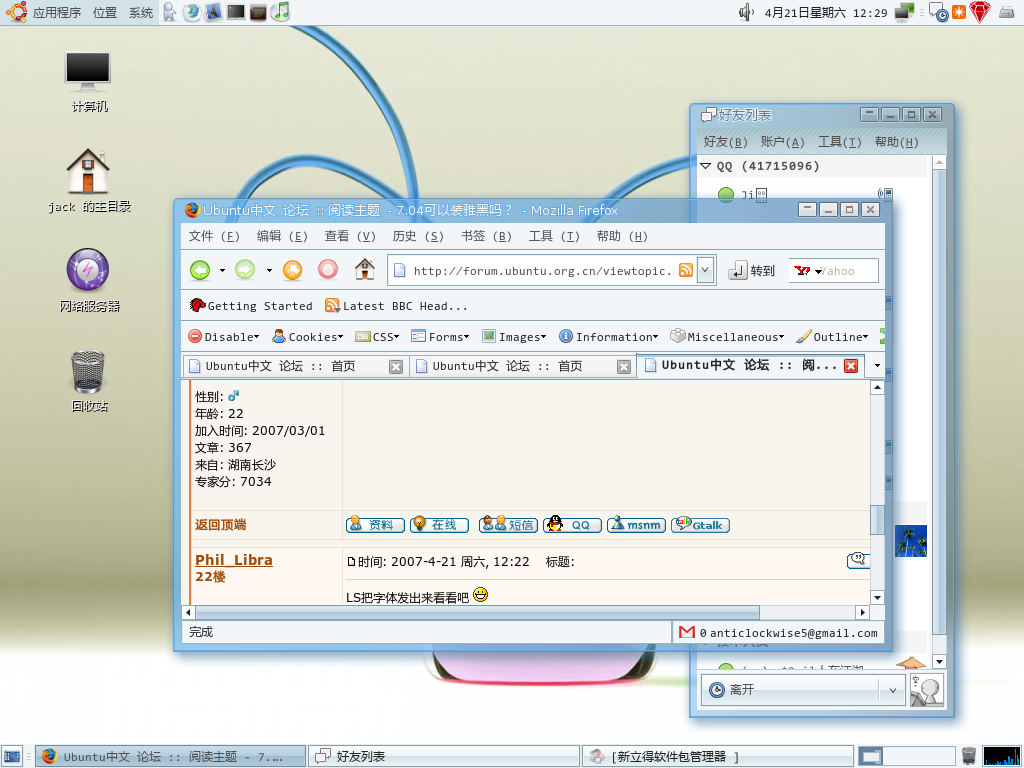The image size is (1024, 768).
Task: Click the Yahoo search engine icon
Action: tap(803, 270)
